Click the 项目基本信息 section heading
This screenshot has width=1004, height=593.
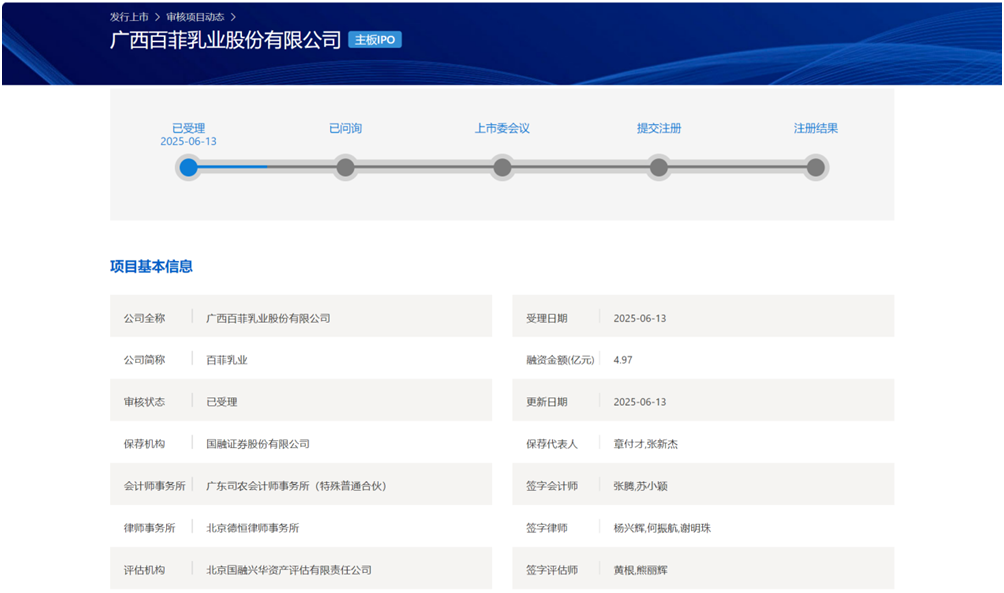151,266
